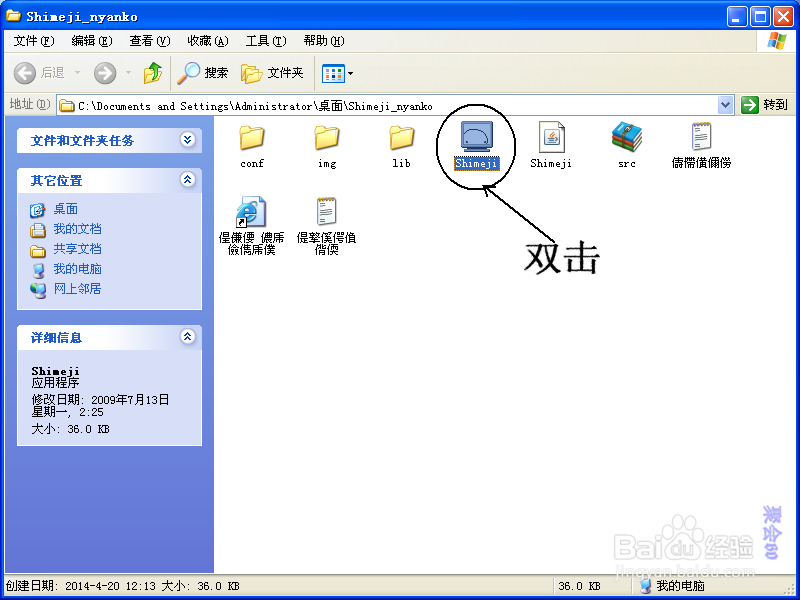Screen dimensions: 800x600
Task: Click the My Documents (我的文档) sidebar icon
Action: pyautogui.click(x=37, y=230)
